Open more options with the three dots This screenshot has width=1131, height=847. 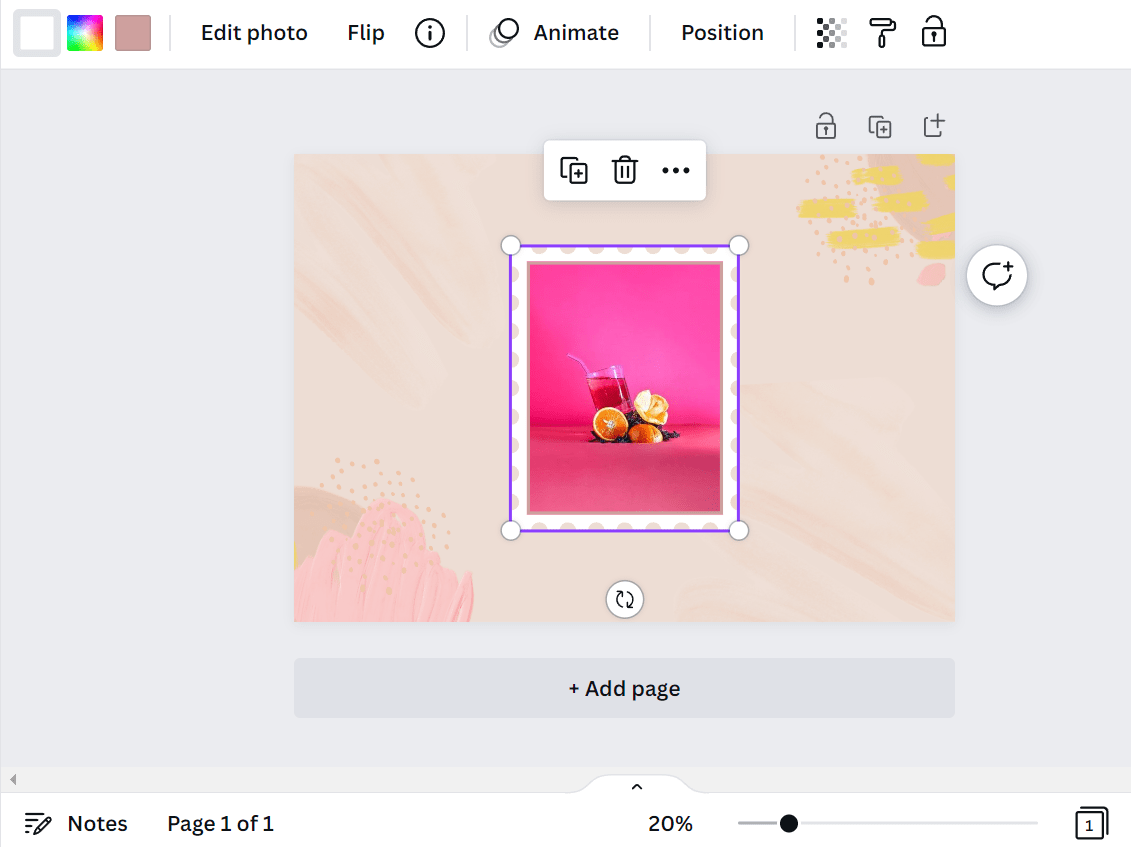pyautogui.click(x=676, y=170)
